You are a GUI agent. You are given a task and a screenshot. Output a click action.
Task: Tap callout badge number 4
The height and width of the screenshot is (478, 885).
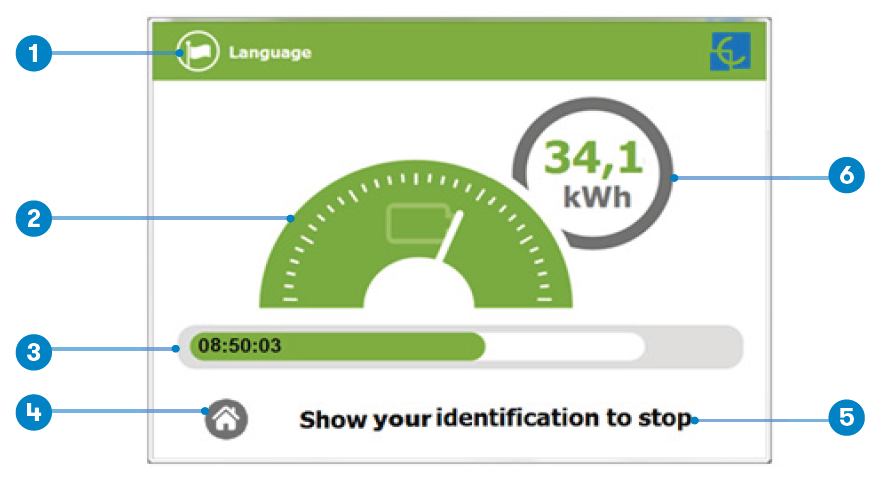click(35, 411)
